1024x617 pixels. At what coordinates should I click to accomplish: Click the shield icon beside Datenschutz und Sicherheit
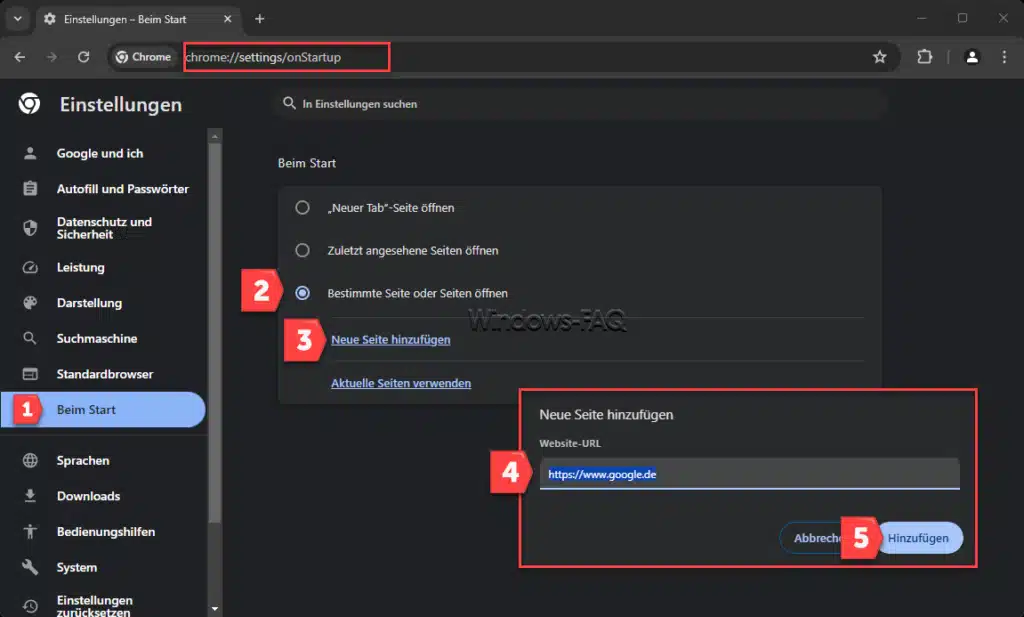[x=30, y=228]
